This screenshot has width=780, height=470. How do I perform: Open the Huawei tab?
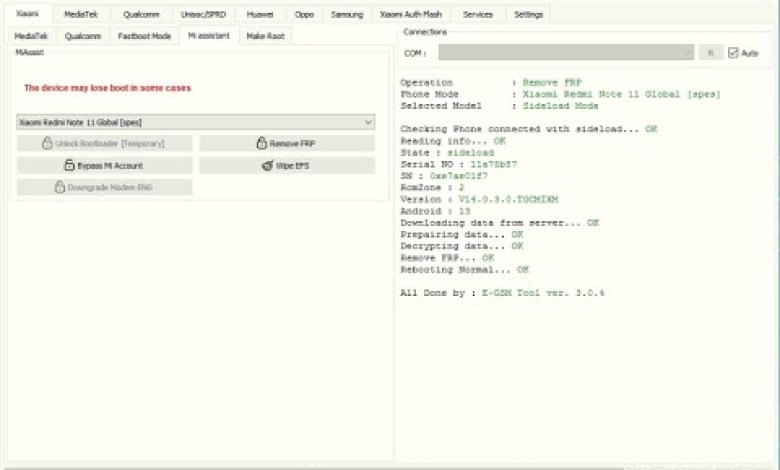(260, 14)
